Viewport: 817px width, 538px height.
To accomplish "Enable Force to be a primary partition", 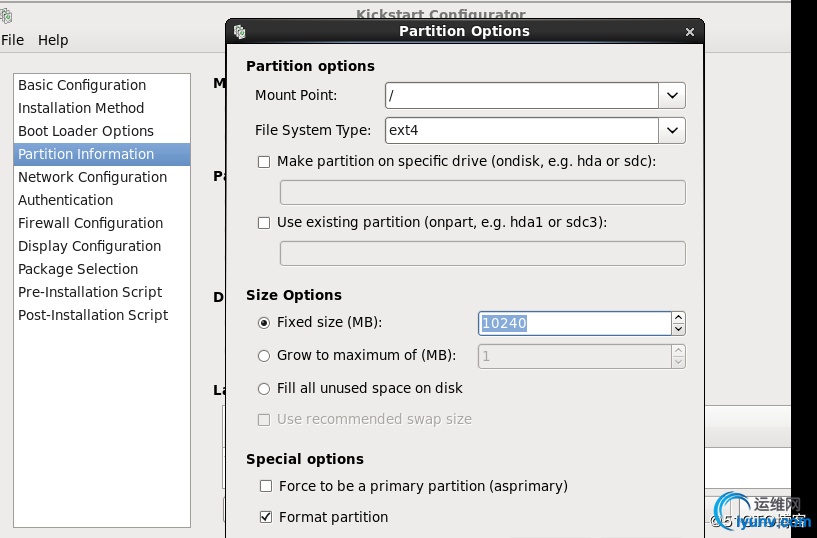I will tap(266, 486).
